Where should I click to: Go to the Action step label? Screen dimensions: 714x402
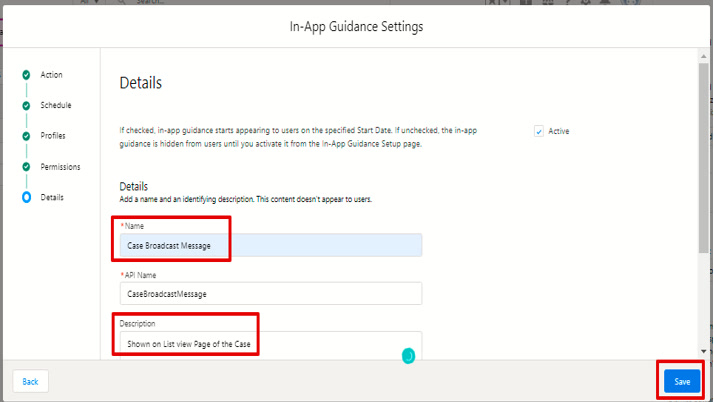click(51, 75)
